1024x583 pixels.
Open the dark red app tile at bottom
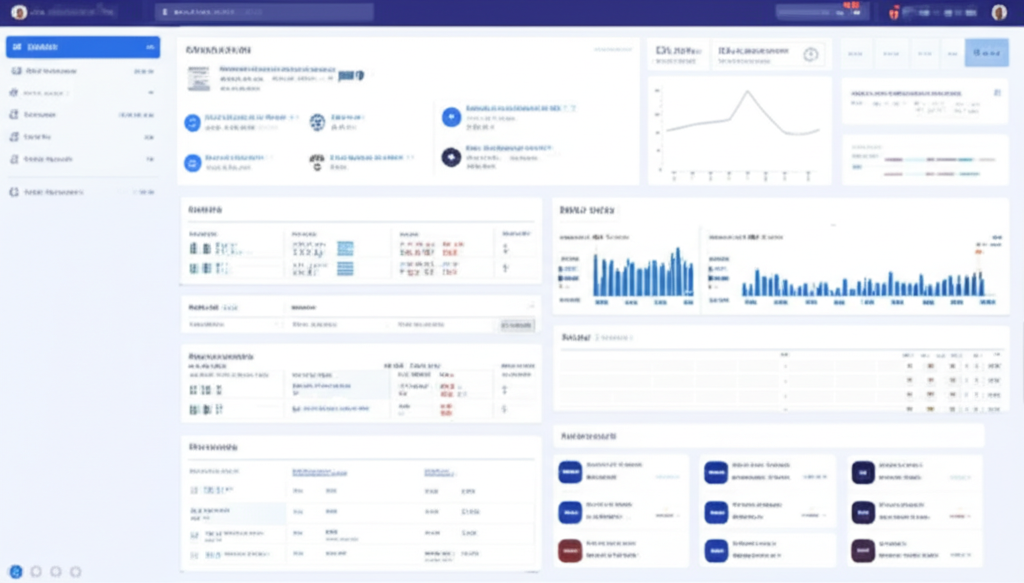pyautogui.click(x=570, y=549)
